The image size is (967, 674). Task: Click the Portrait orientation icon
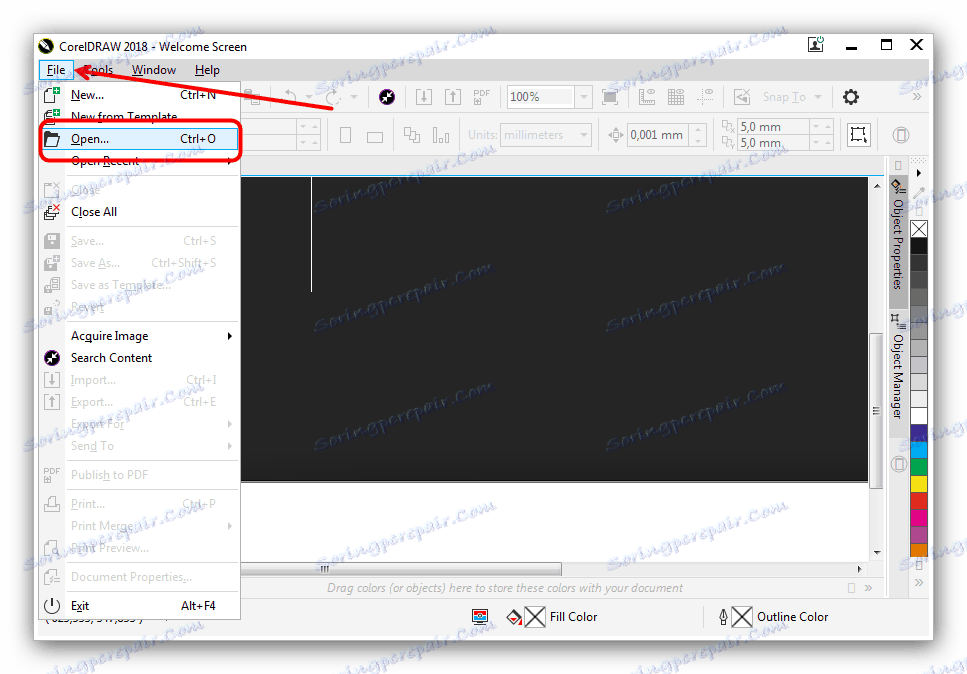(x=345, y=135)
